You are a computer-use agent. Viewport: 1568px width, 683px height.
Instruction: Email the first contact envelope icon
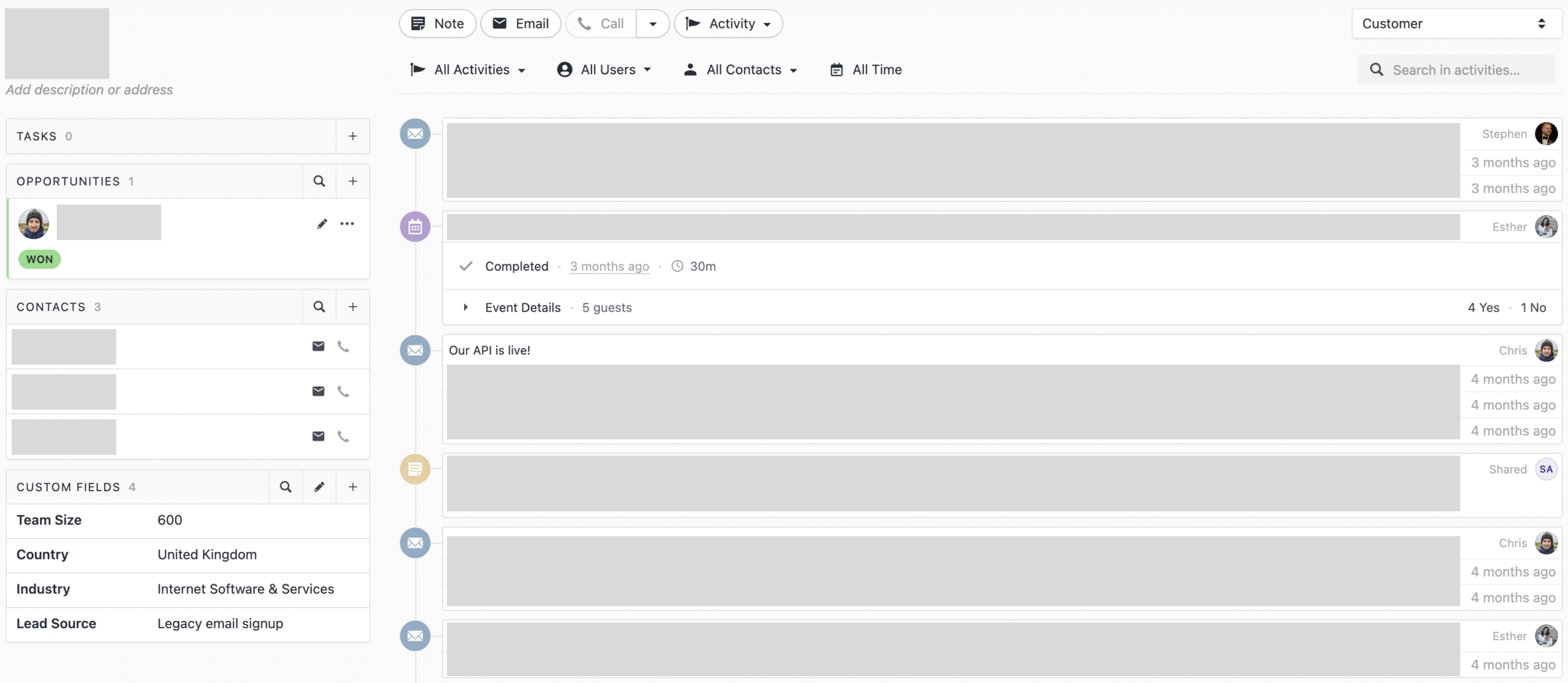click(318, 346)
